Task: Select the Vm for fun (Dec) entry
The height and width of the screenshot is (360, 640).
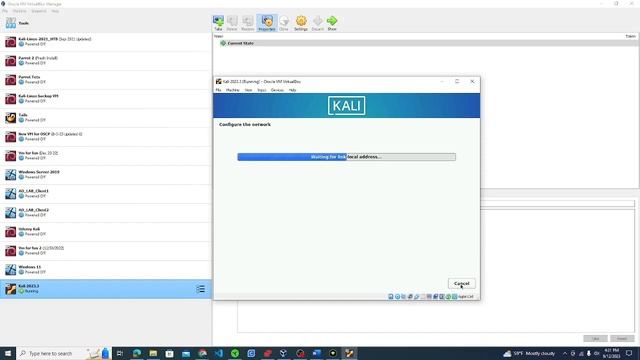Action: coord(106,156)
